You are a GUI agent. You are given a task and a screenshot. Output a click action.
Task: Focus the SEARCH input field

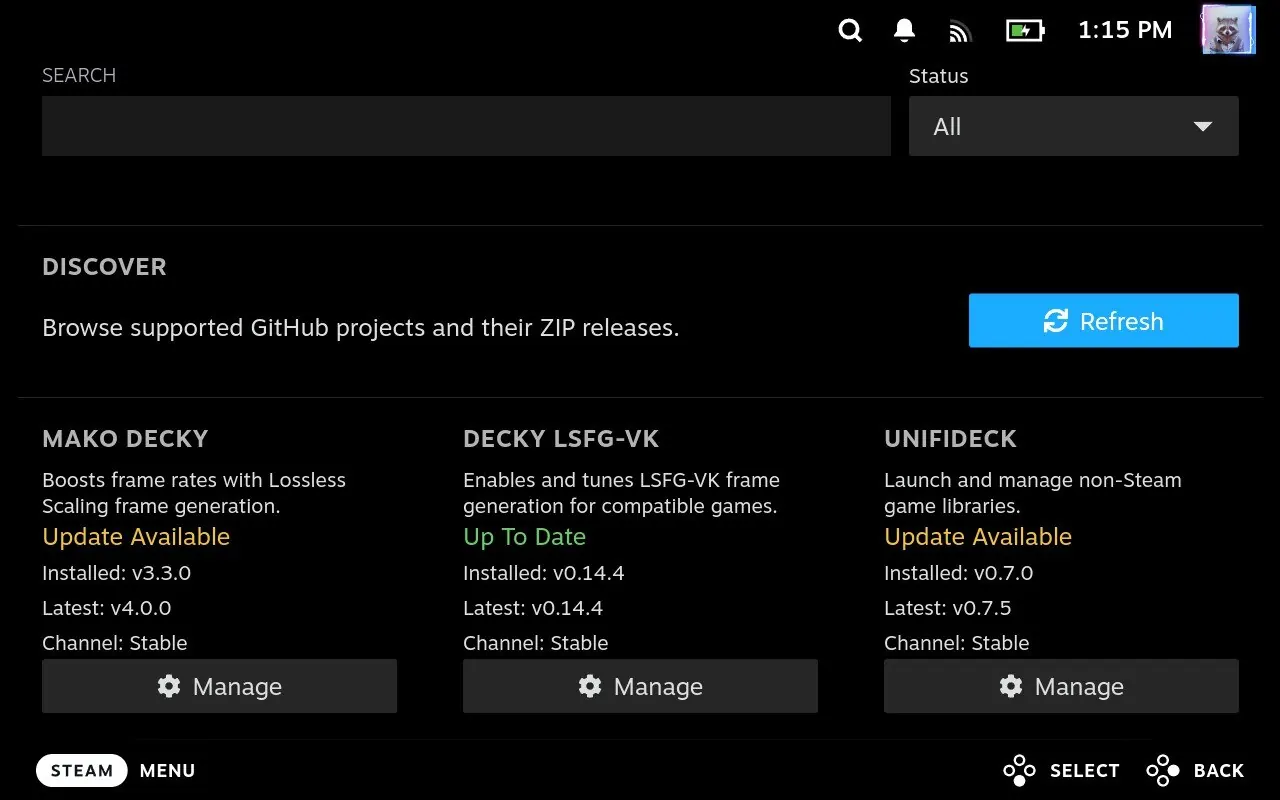pyautogui.click(x=466, y=126)
